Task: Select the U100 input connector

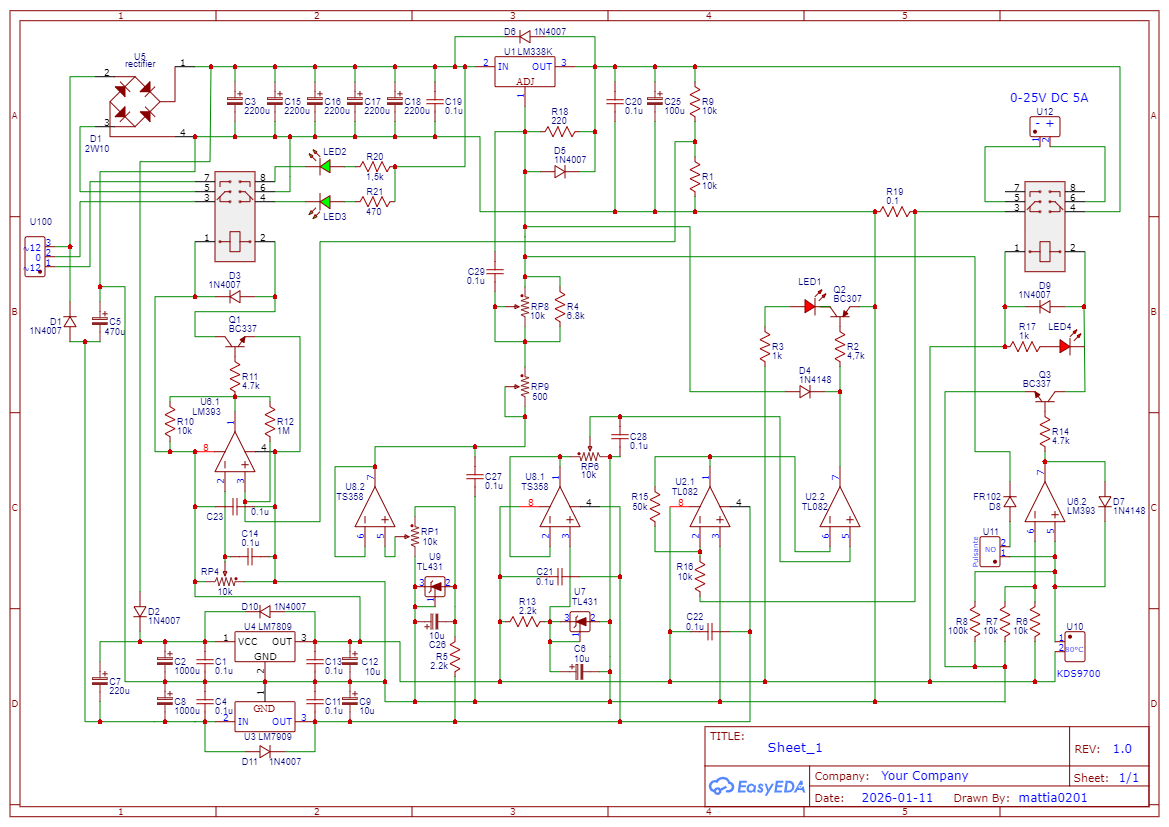Action: (x=35, y=256)
